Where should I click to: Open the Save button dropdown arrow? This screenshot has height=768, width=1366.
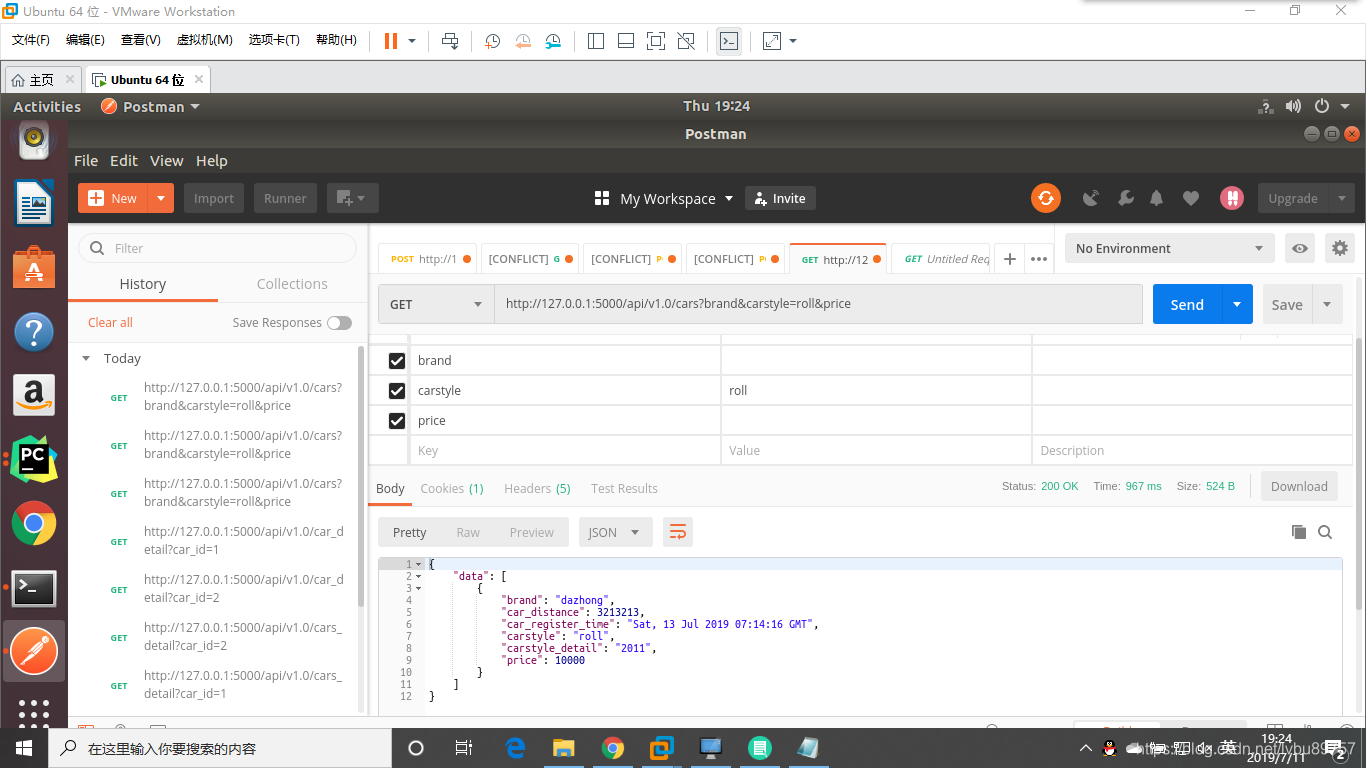(x=1327, y=304)
